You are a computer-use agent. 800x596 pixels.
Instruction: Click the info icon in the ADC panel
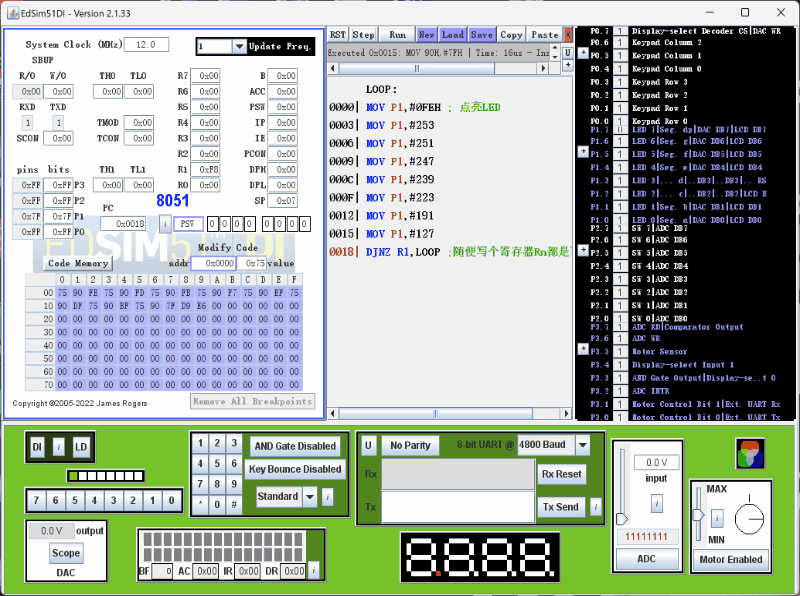point(657,504)
